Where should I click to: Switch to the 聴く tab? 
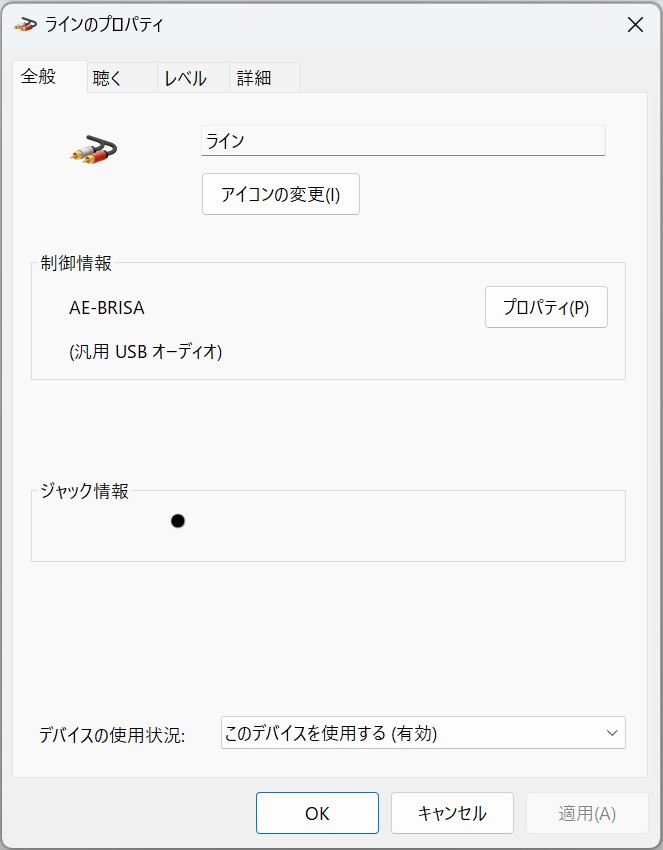(x=122, y=78)
